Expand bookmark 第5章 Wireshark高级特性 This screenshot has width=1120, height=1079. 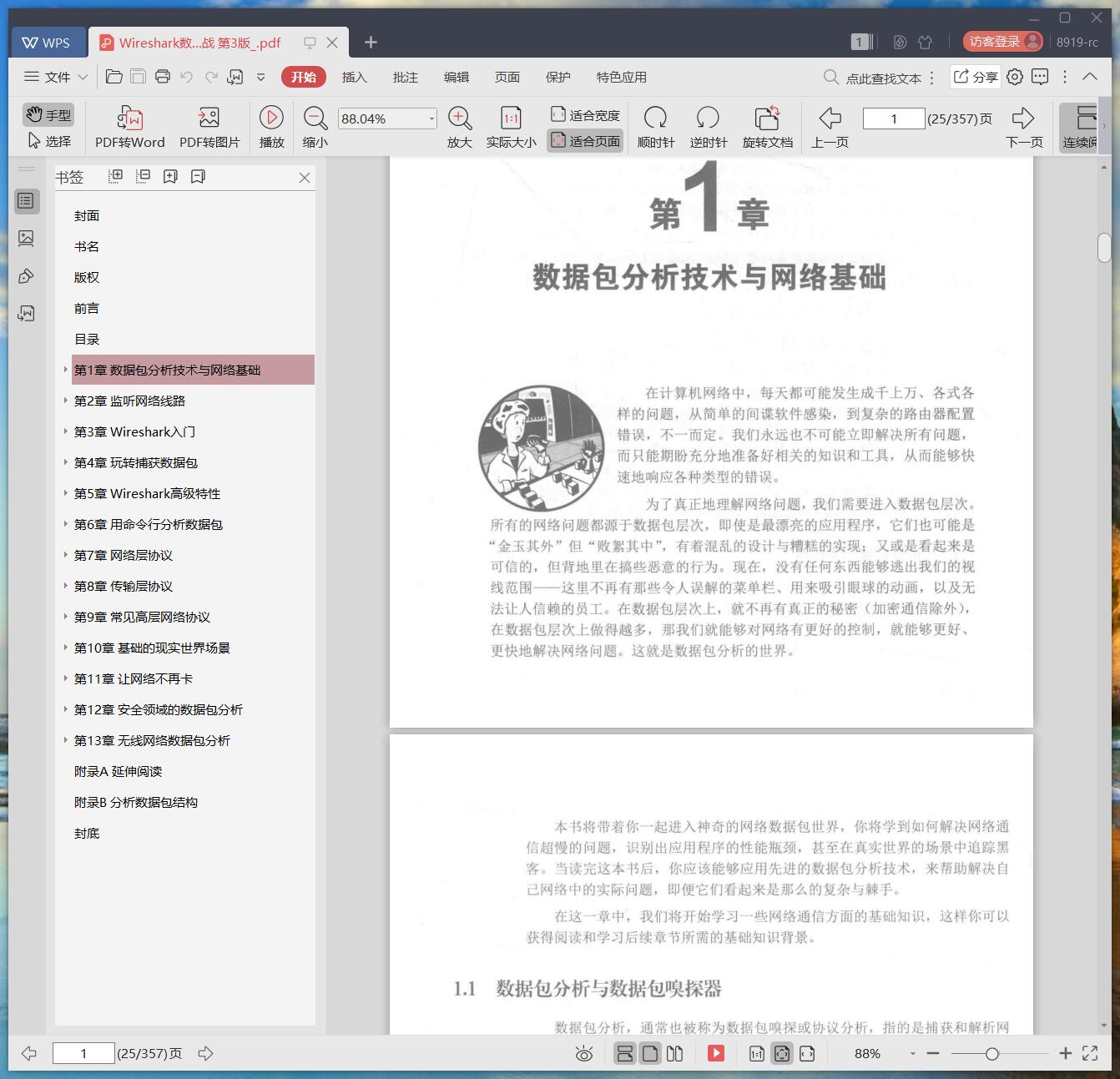click(x=66, y=493)
